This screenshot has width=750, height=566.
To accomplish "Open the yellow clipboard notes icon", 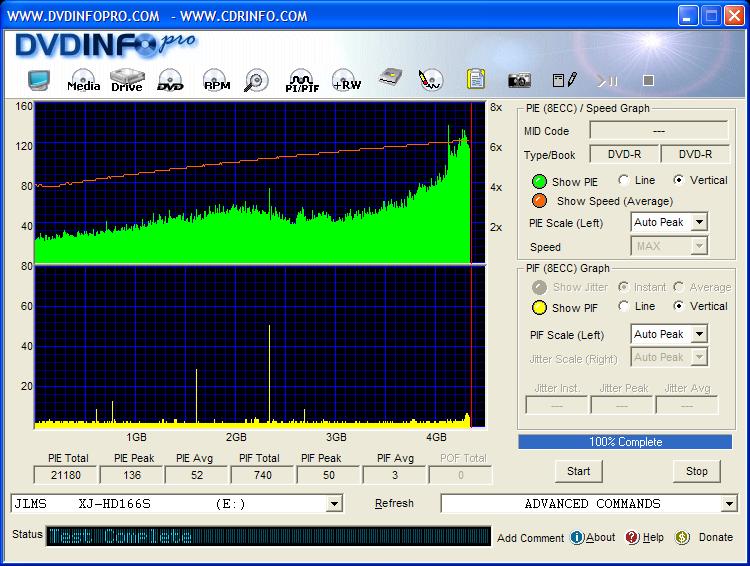I will (x=476, y=79).
